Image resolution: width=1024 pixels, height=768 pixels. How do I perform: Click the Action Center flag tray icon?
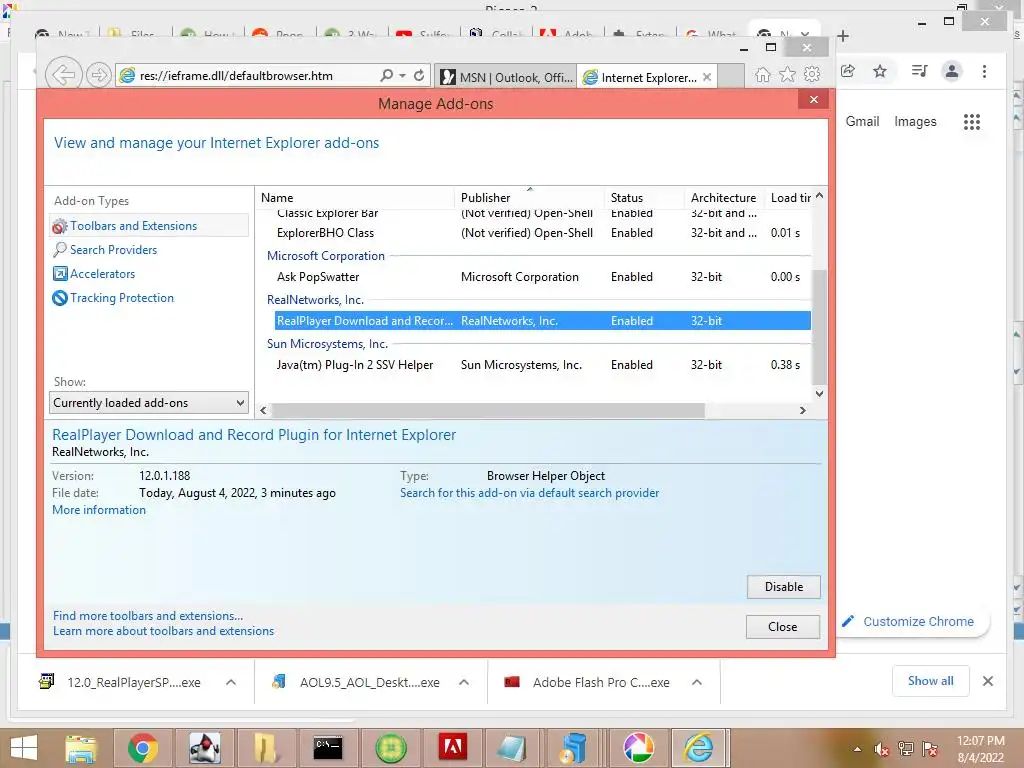tap(930, 749)
